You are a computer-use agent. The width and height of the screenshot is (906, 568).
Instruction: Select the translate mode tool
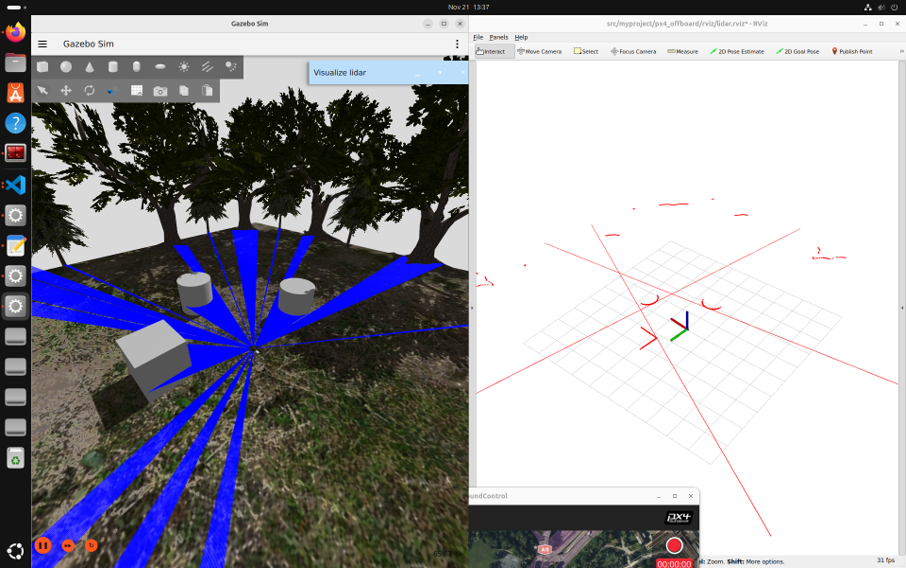point(66,90)
